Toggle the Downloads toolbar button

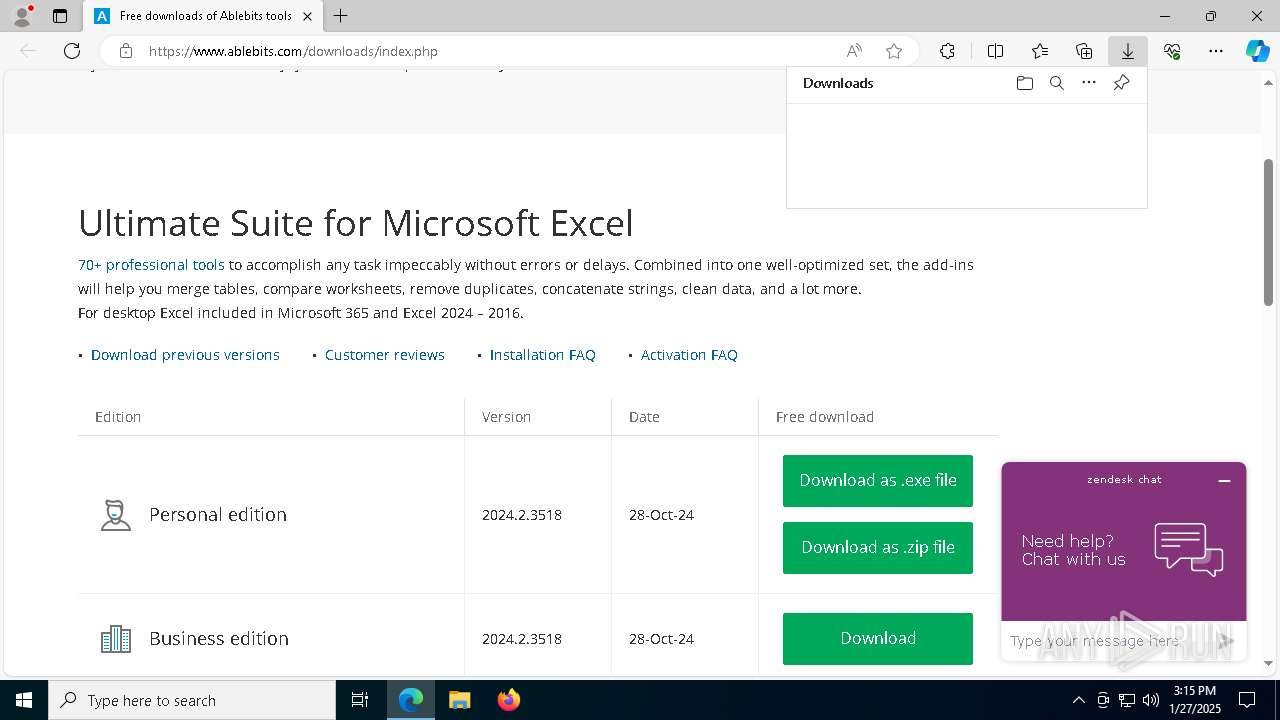coord(1128,51)
